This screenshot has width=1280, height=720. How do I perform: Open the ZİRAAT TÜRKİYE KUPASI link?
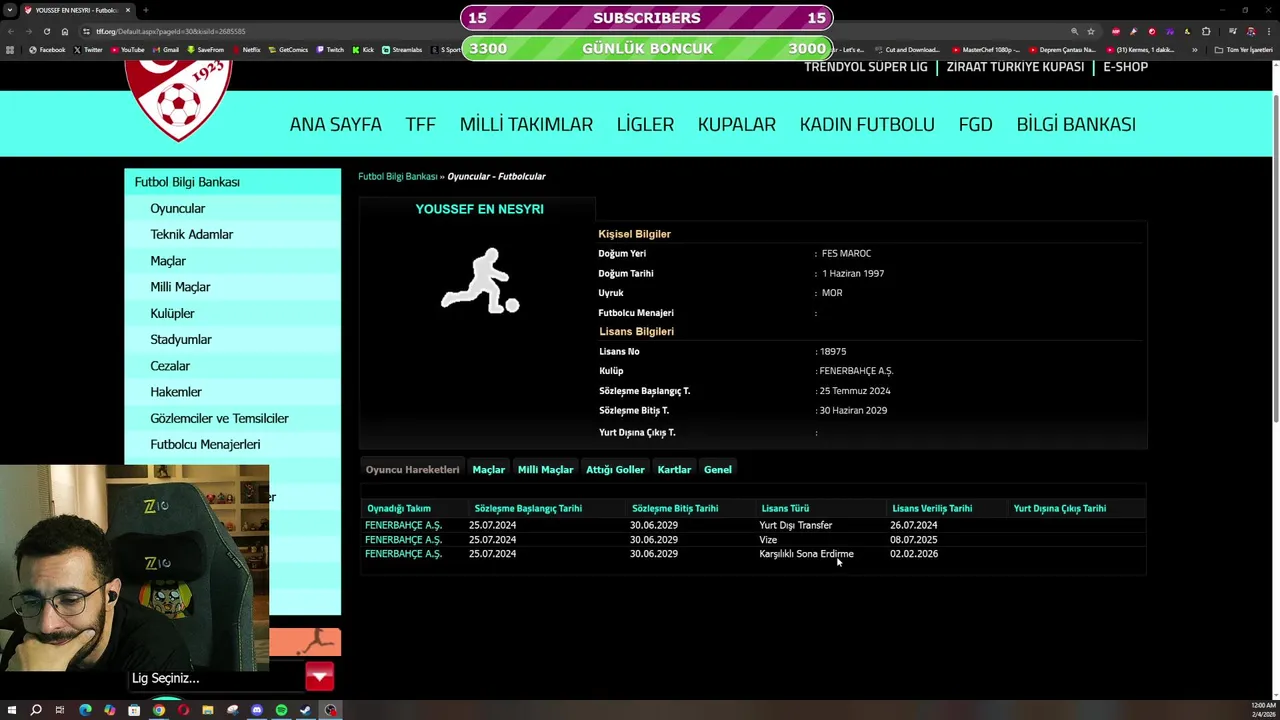pyautogui.click(x=1015, y=67)
